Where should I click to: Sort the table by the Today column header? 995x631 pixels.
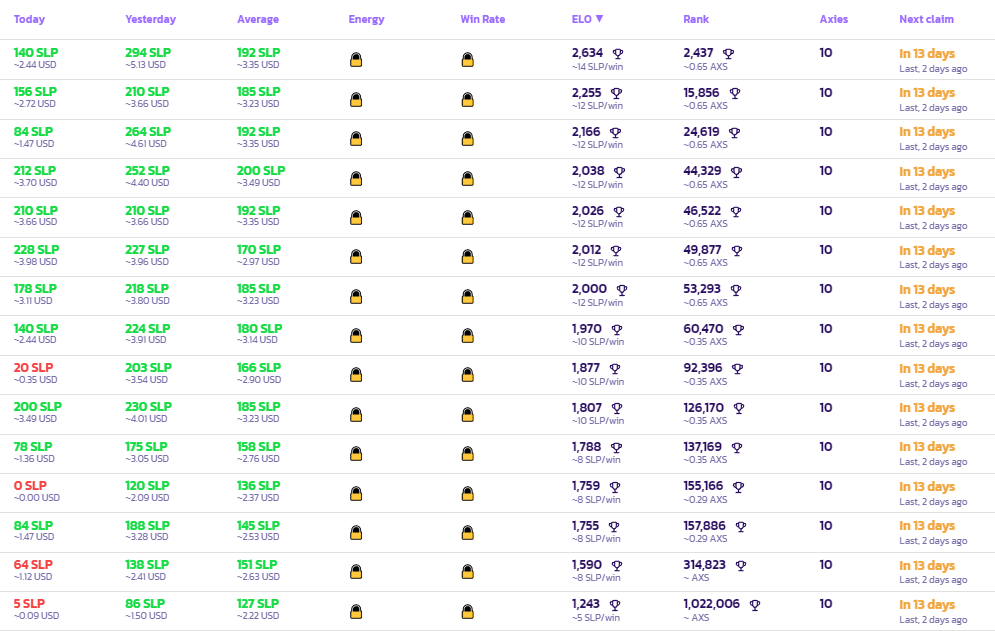click(29, 19)
